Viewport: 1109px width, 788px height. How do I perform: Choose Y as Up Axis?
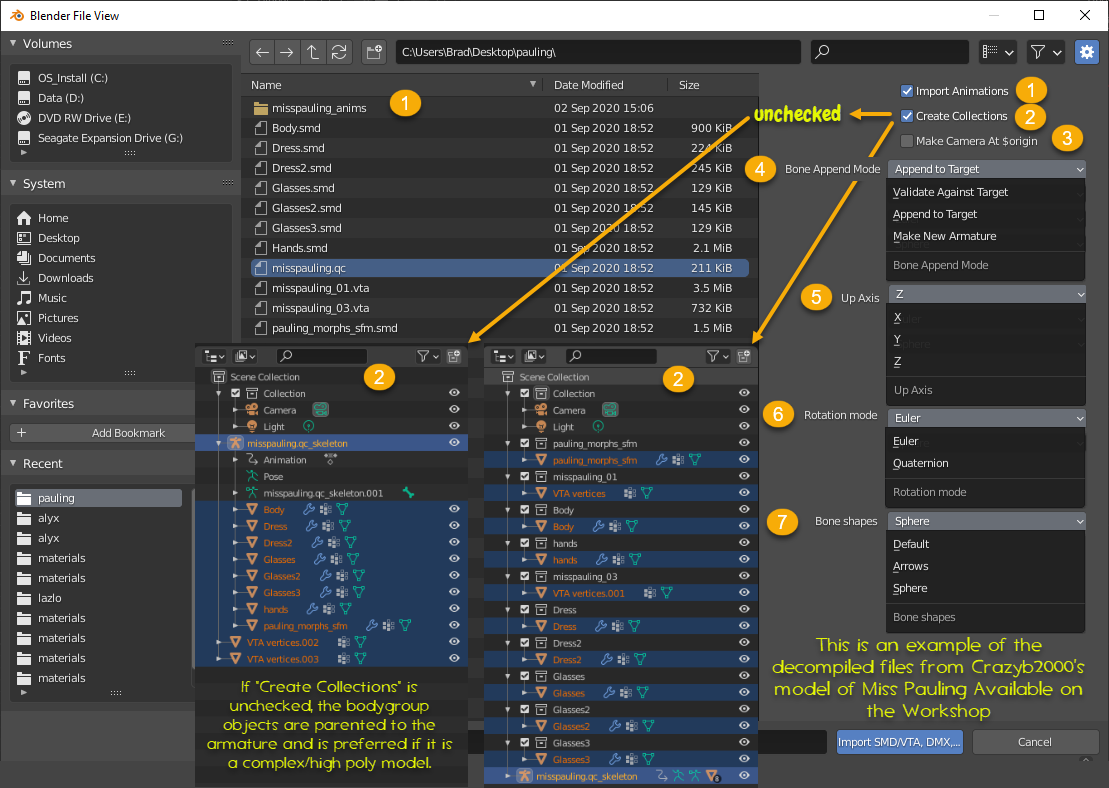coord(985,340)
